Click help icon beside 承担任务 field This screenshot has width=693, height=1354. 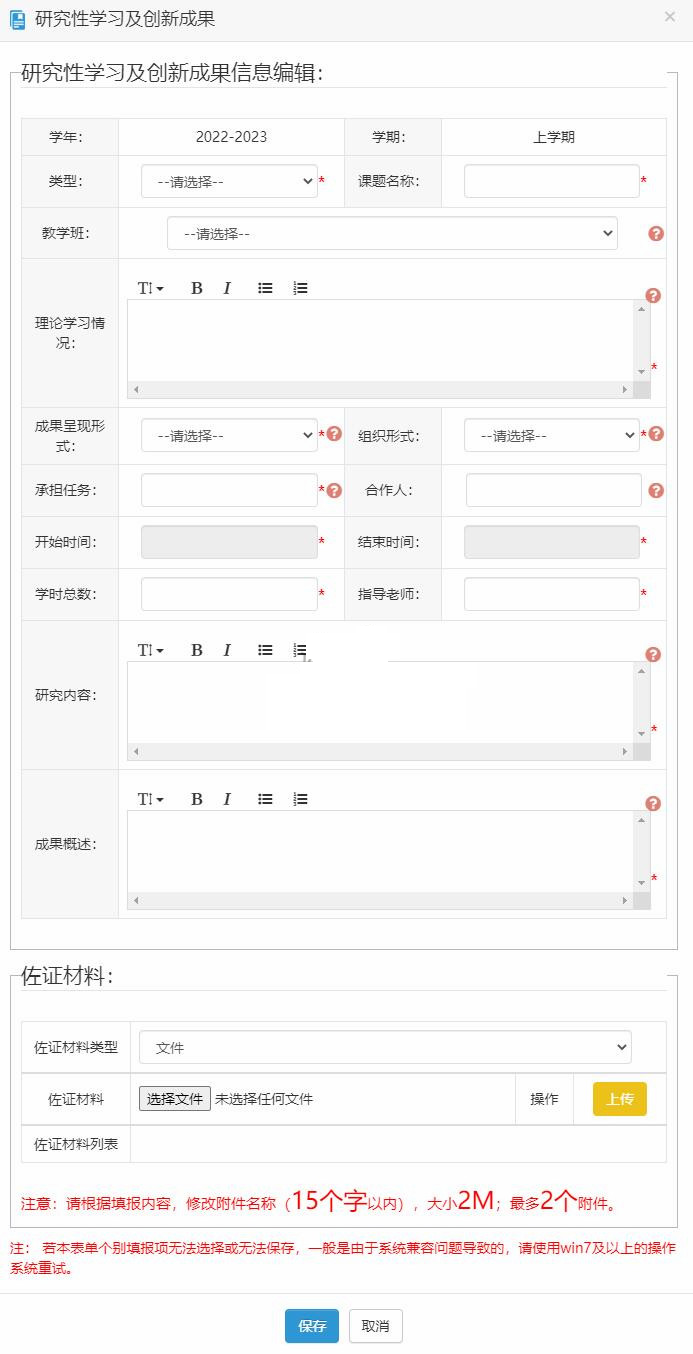pos(334,490)
